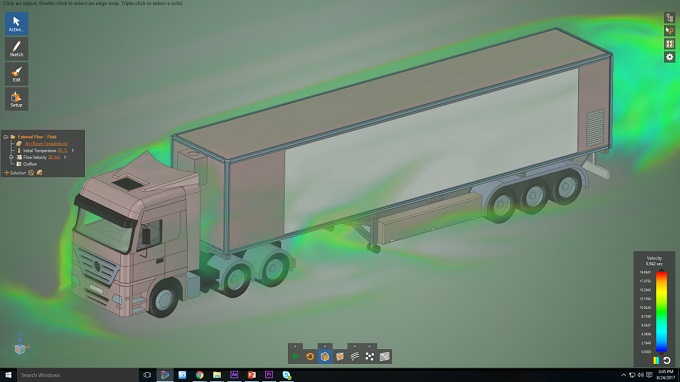Toggle the surface contour display mode
This screenshot has height=382, width=680.
385,356
